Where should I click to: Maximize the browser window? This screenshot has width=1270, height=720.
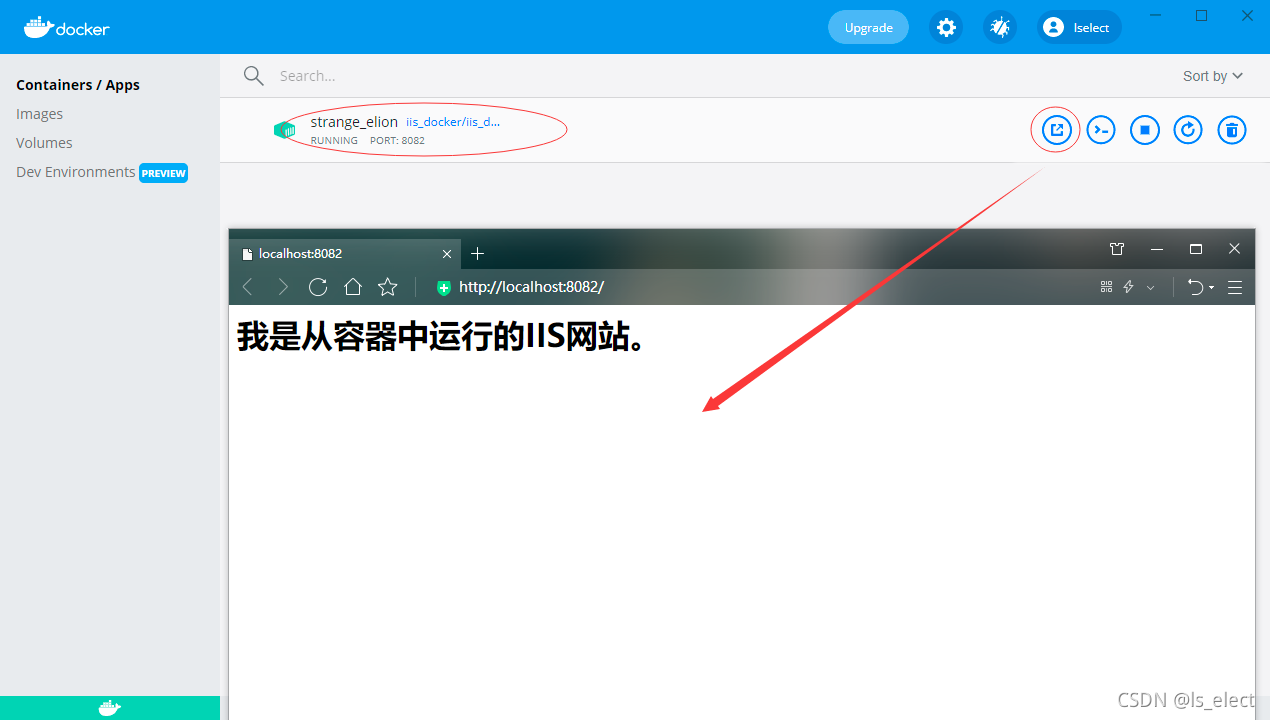[x=1196, y=249]
